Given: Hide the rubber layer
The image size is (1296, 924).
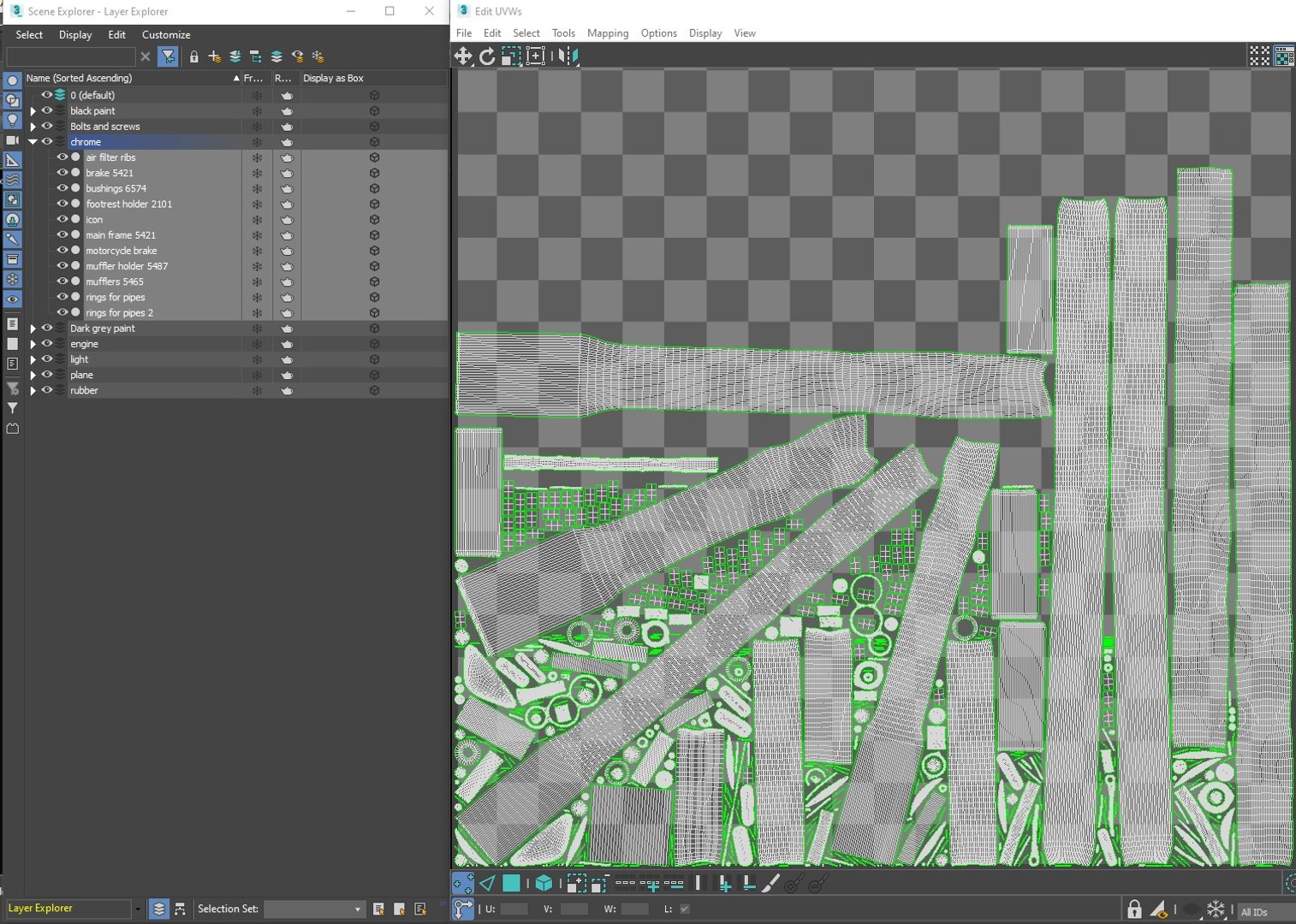Looking at the screenshot, I should coord(47,390).
